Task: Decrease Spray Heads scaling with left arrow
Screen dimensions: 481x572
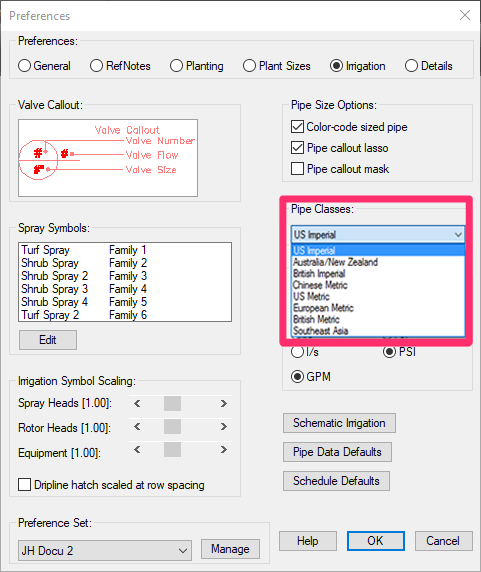Action: 137,403
